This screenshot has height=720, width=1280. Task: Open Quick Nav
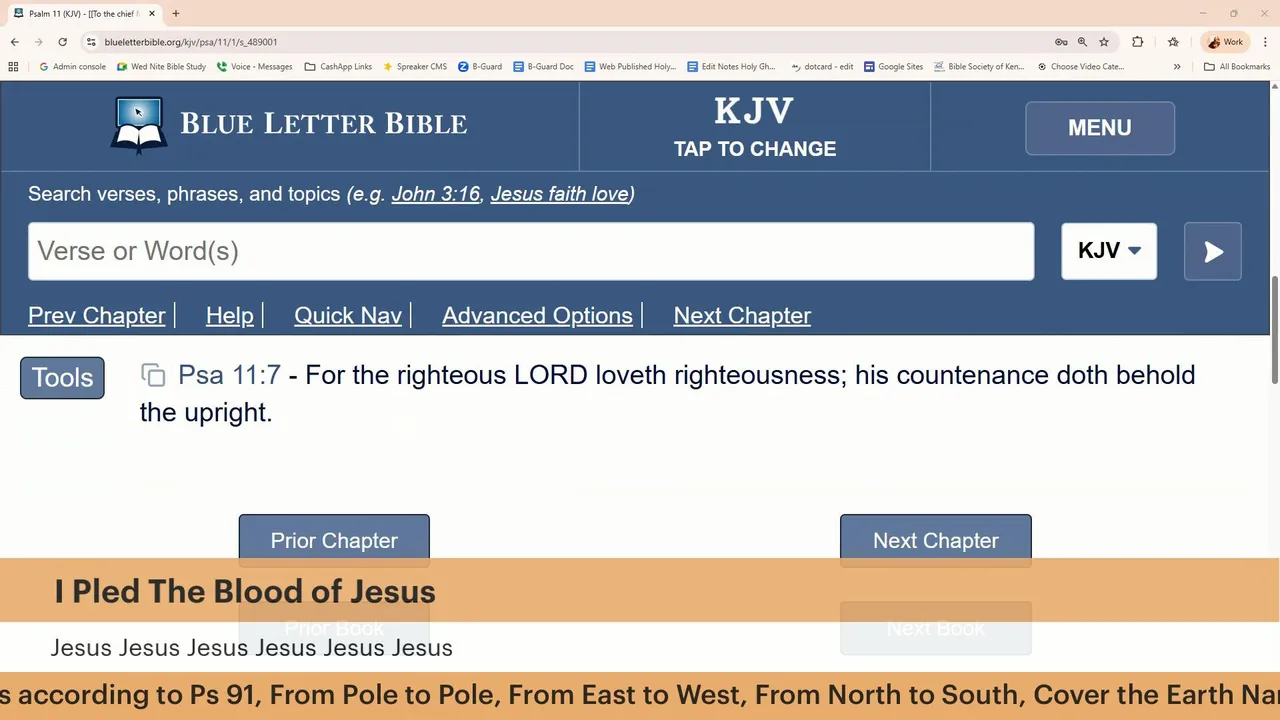coord(348,315)
